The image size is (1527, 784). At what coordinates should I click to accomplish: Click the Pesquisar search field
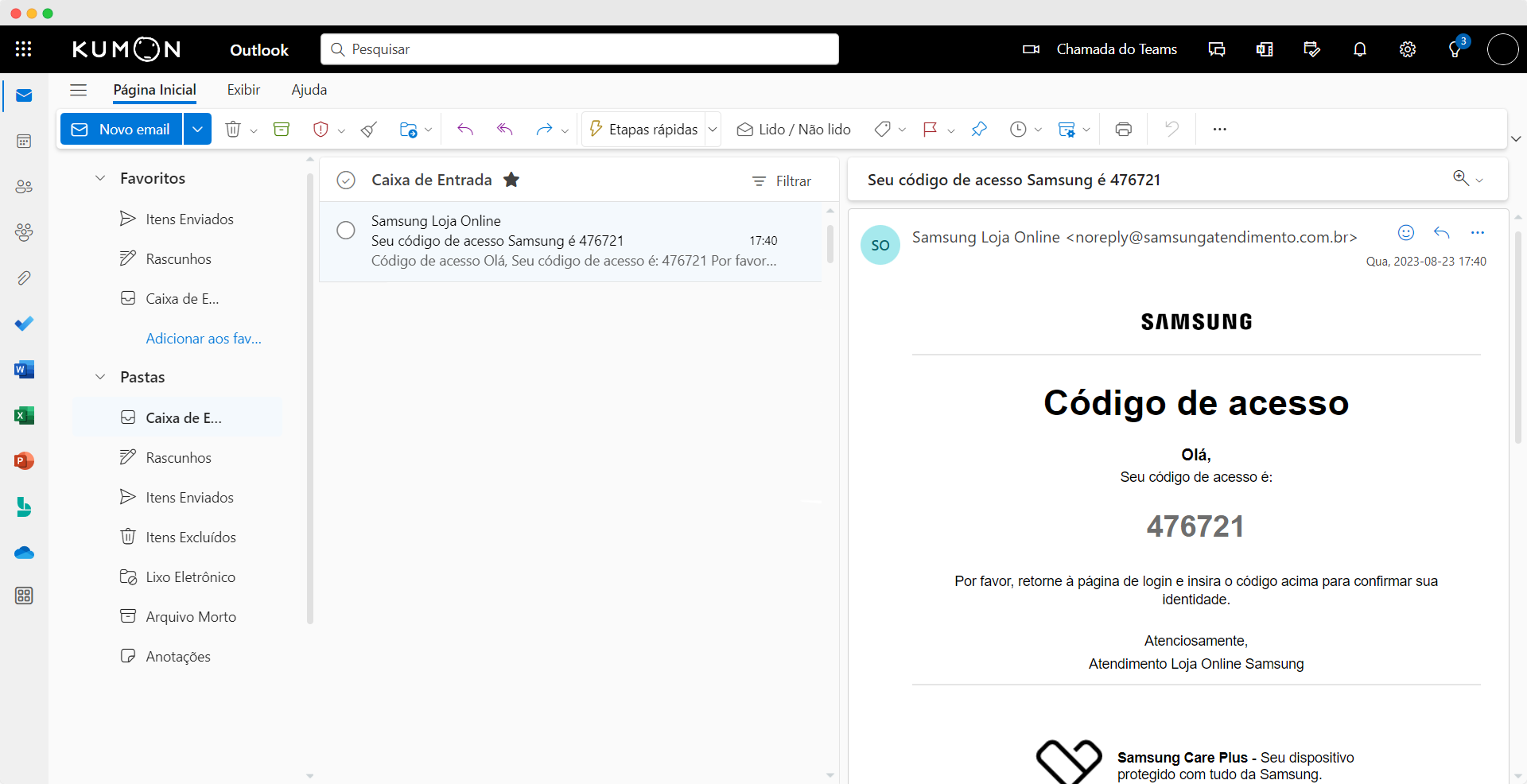(x=579, y=49)
